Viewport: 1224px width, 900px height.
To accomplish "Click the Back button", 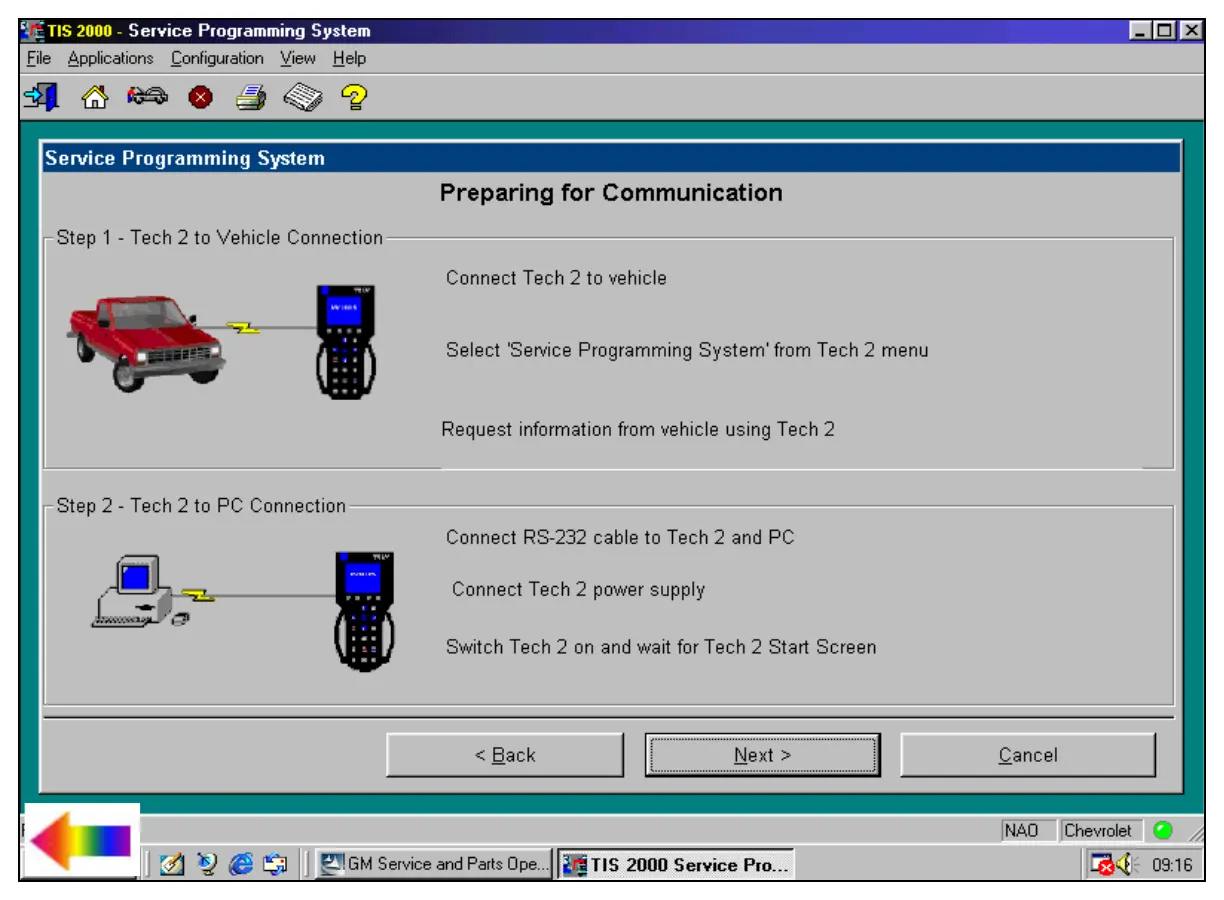I will (505, 755).
